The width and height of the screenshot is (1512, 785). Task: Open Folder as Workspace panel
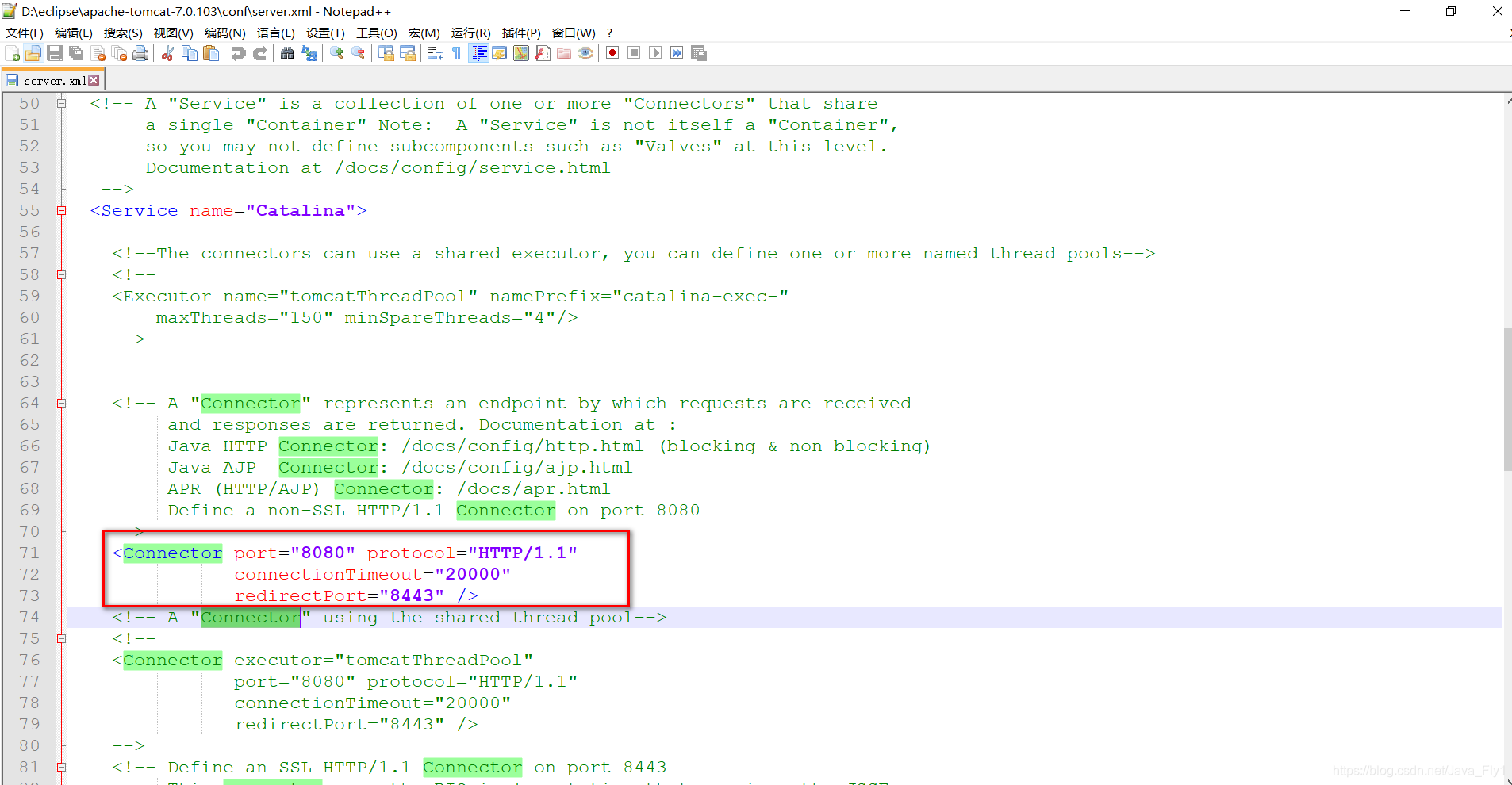point(564,53)
